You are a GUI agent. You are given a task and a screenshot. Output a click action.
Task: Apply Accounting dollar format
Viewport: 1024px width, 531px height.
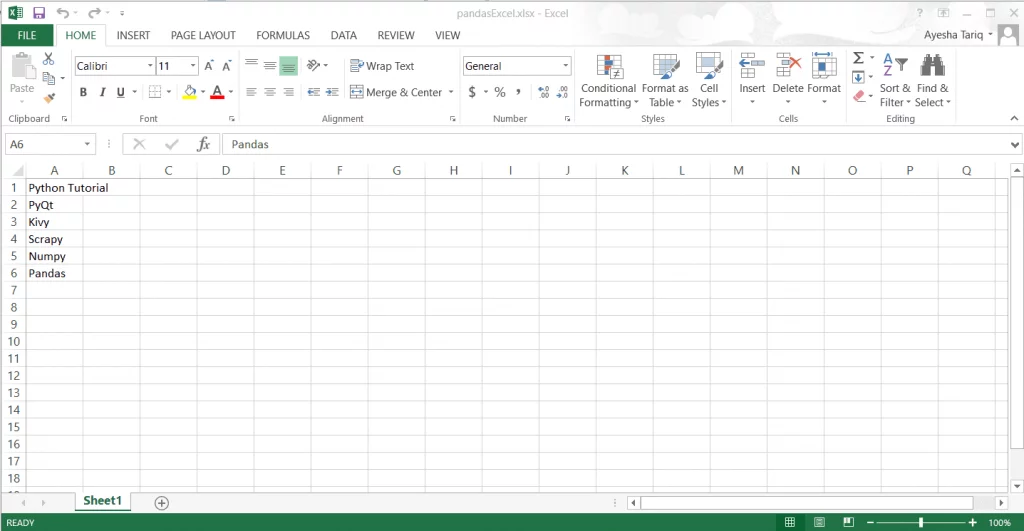472,92
